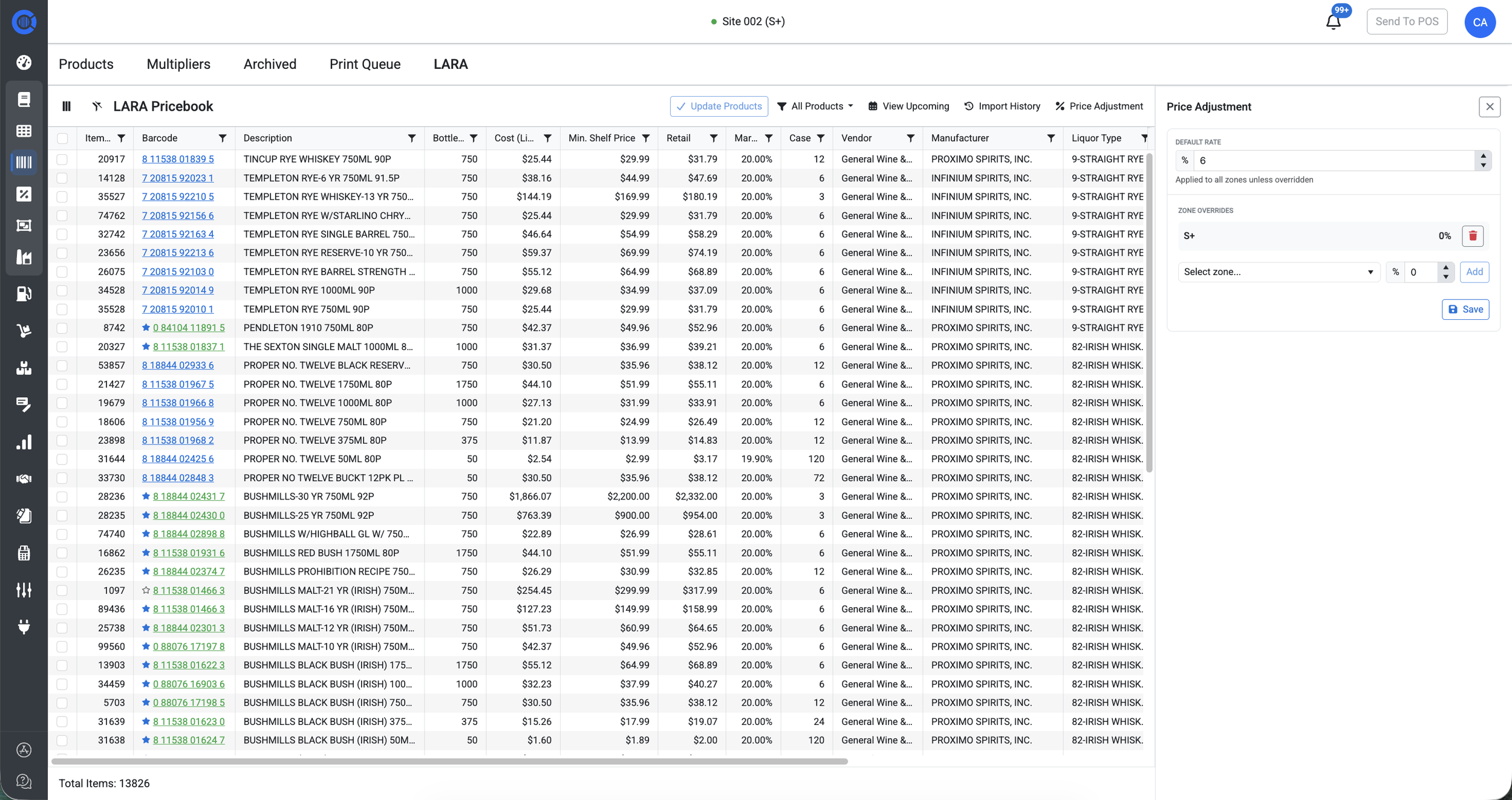This screenshot has width=1512, height=800.
Task: Open the table grid icon in sidebar
Action: [24, 131]
